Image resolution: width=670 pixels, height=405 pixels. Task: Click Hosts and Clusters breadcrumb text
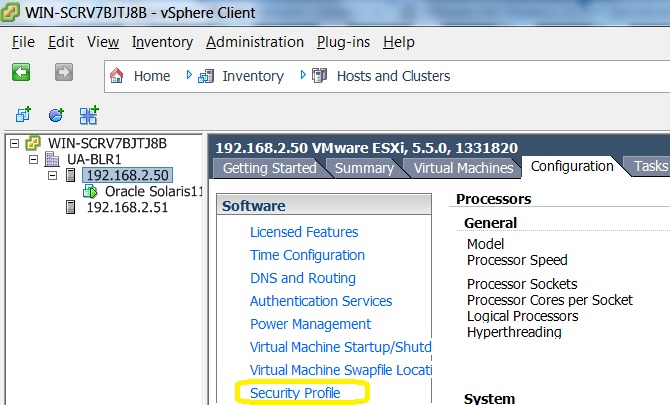(394, 76)
